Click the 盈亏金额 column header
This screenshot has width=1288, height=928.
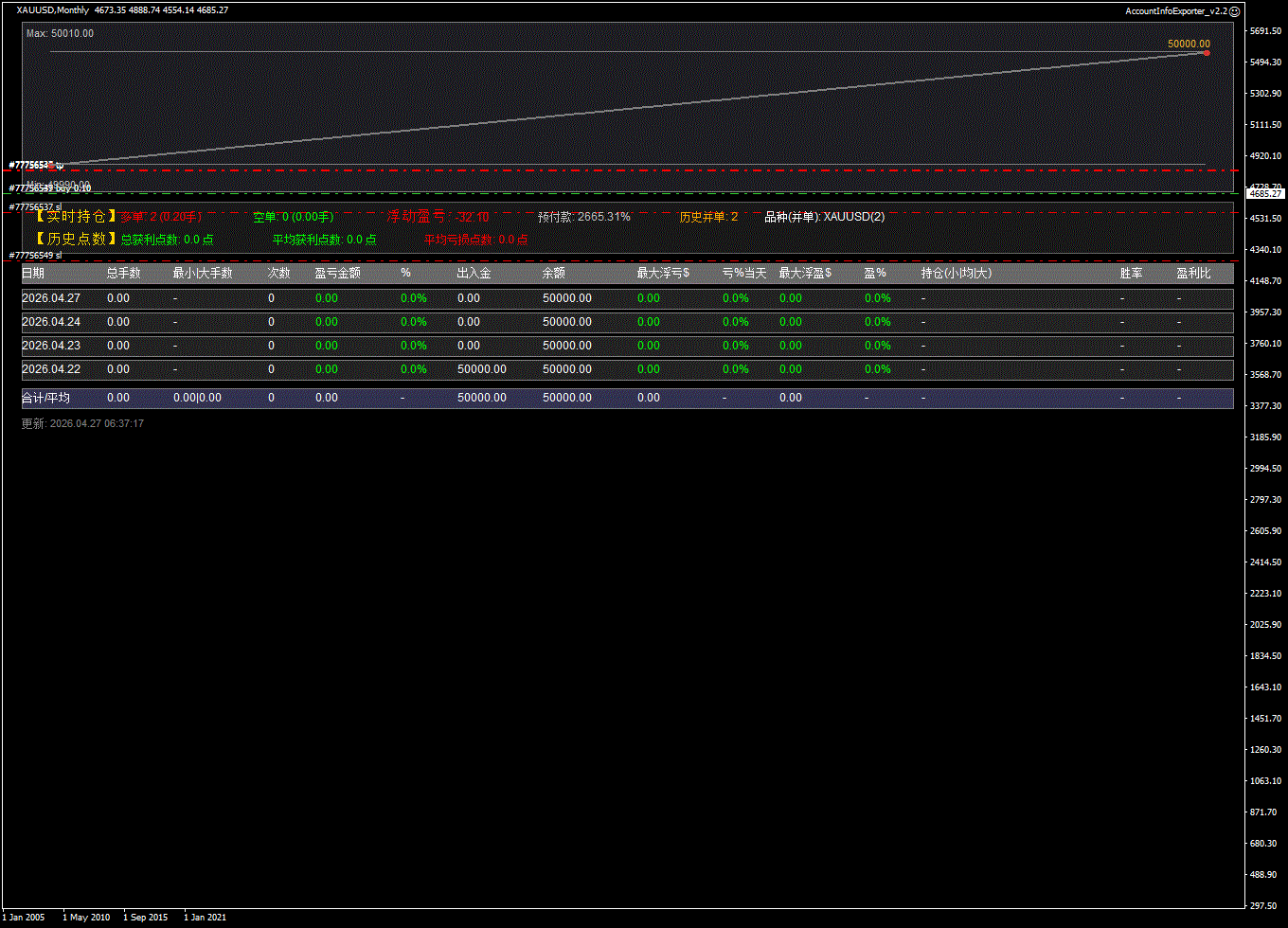pyautogui.click(x=337, y=274)
